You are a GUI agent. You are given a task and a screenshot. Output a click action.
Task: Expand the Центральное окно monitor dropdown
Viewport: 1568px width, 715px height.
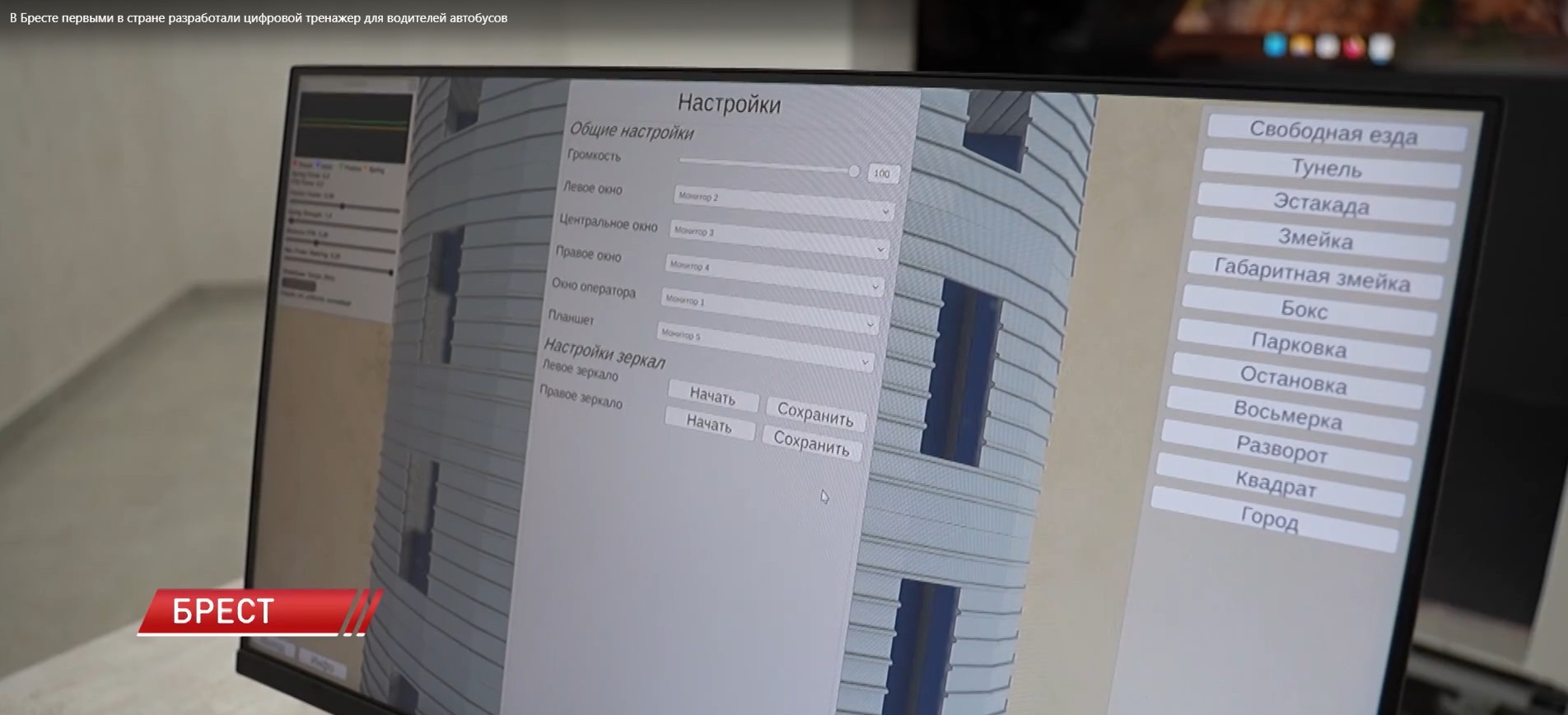(778, 239)
